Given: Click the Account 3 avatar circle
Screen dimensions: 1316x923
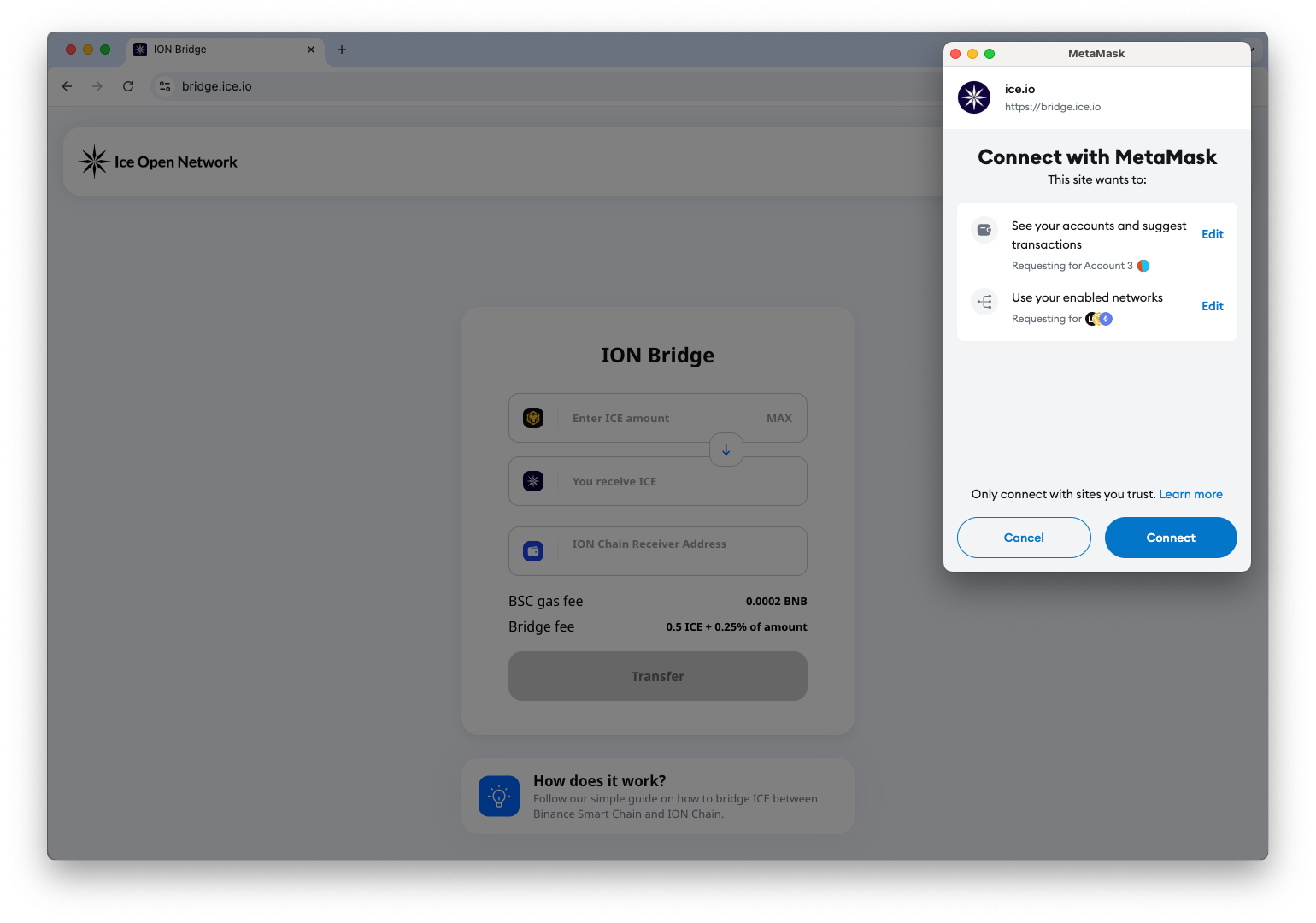Looking at the screenshot, I should pos(1143,266).
